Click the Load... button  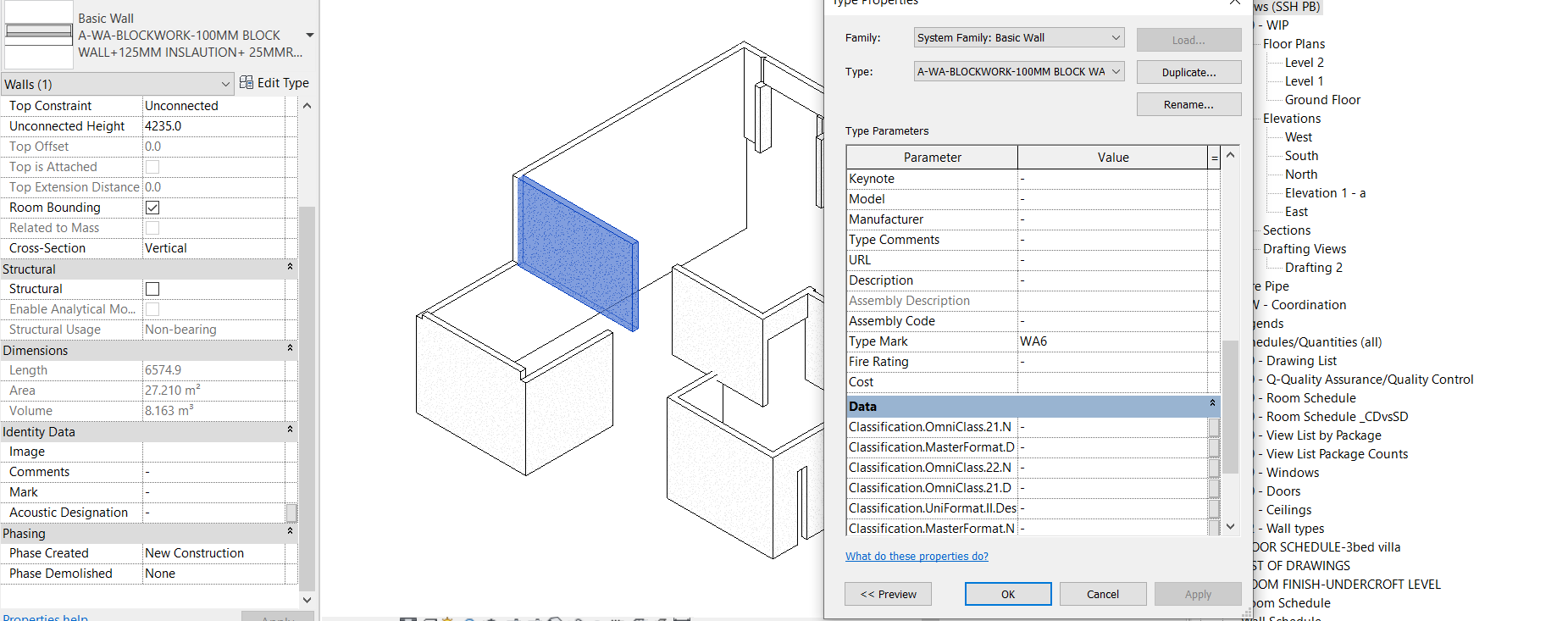pyautogui.click(x=1188, y=40)
